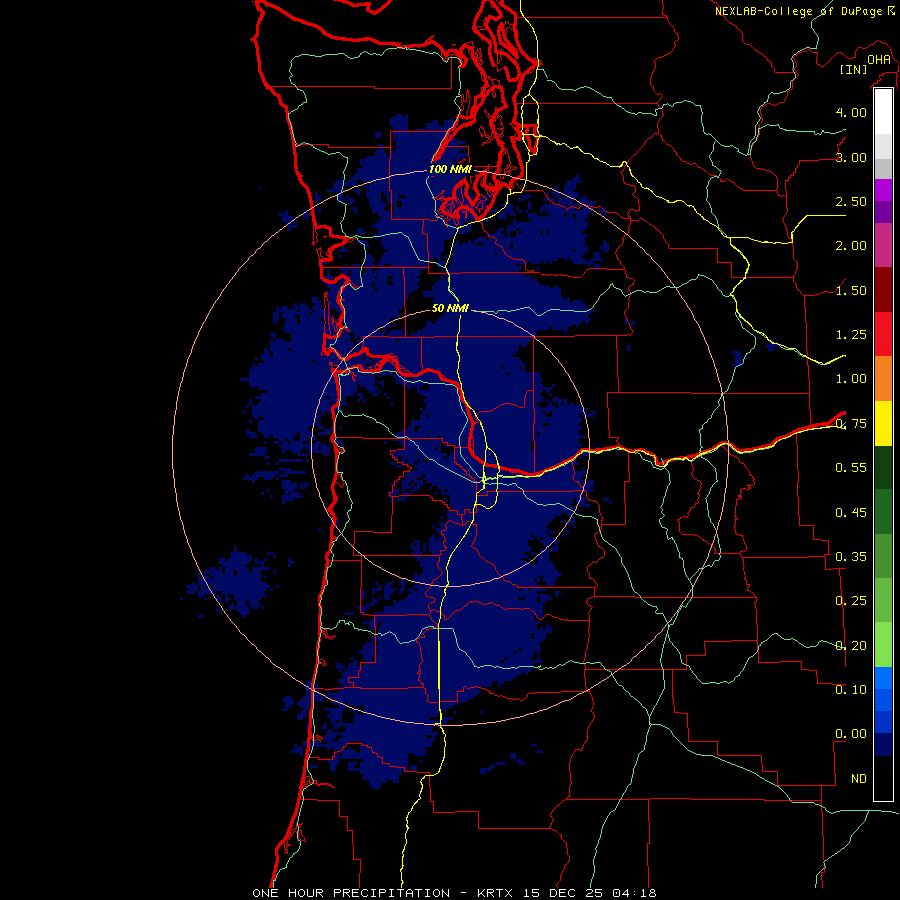Click the orange swatch beside 1.00
The image size is (900, 900).
click(x=883, y=378)
